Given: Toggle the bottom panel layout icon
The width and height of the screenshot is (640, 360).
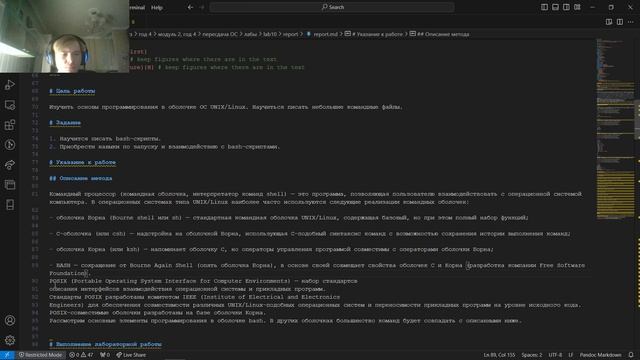Looking at the screenshot, I should pyautogui.click(x=555, y=7).
